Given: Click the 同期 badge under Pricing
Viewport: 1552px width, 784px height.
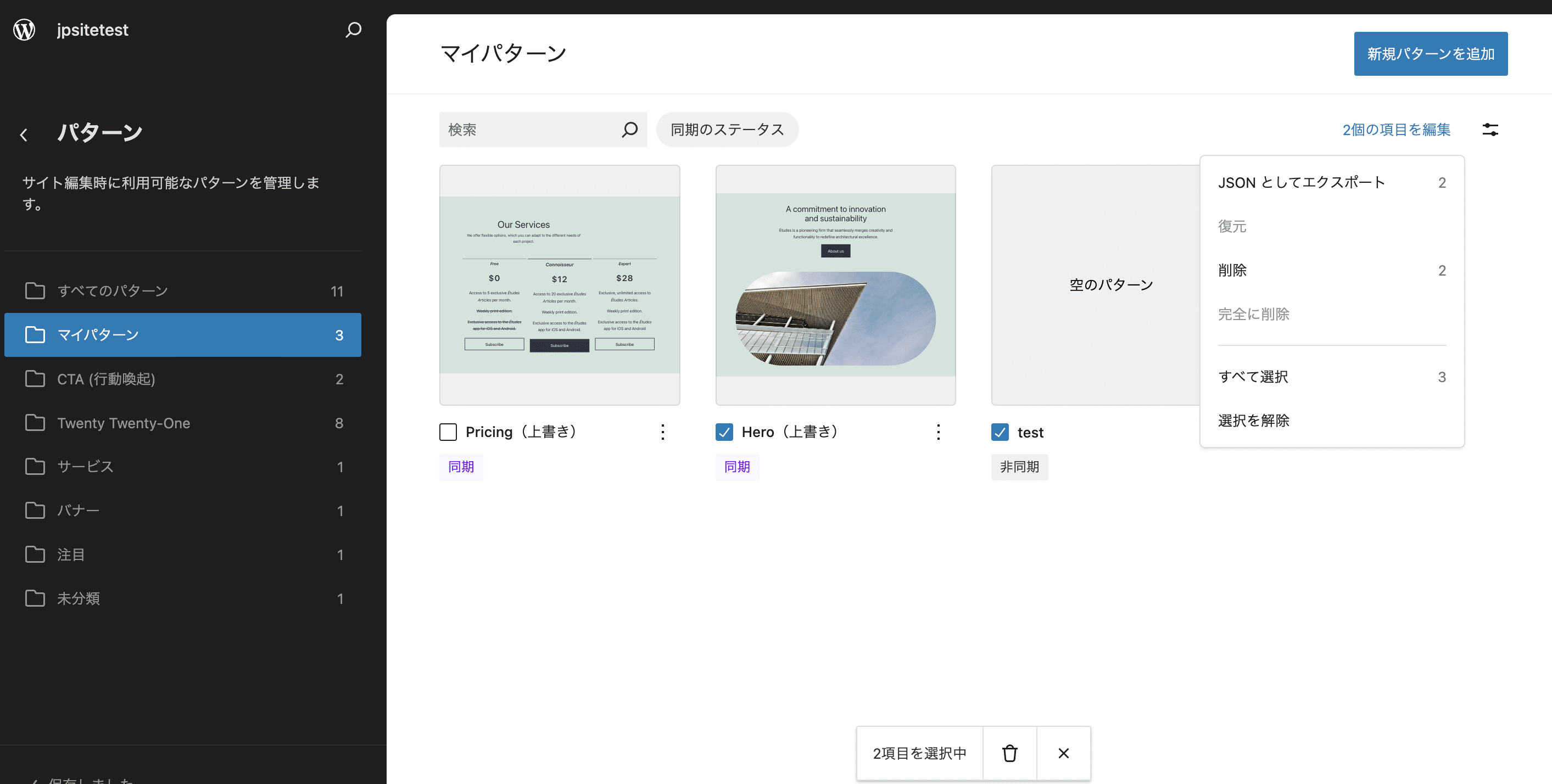Looking at the screenshot, I should [x=461, y=467].
